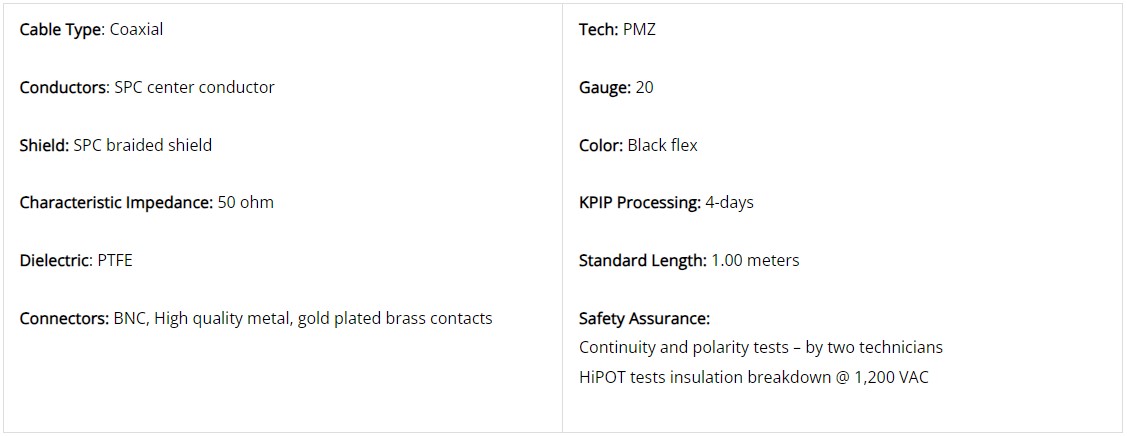Click the PTFE value text
Image resolution: width=1127 pixels, height=436 pixels.
coord(115,260)
